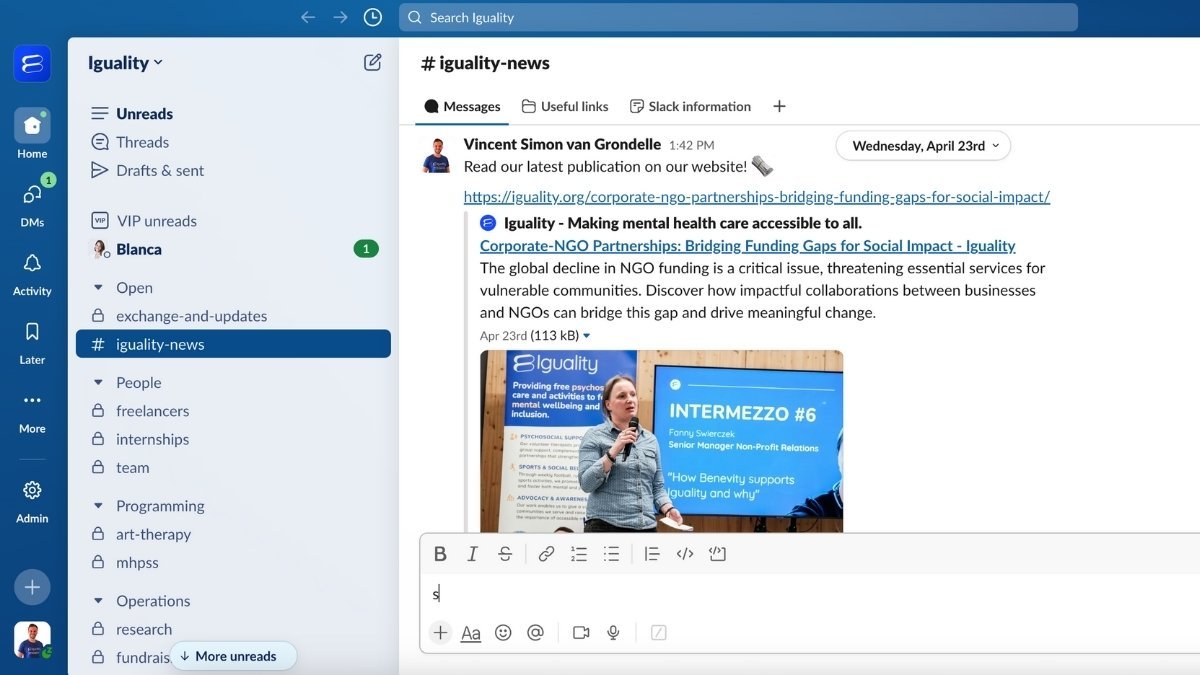Collapse the Programming section
The height and width of the screenshot is (675, 1200).
98,506
